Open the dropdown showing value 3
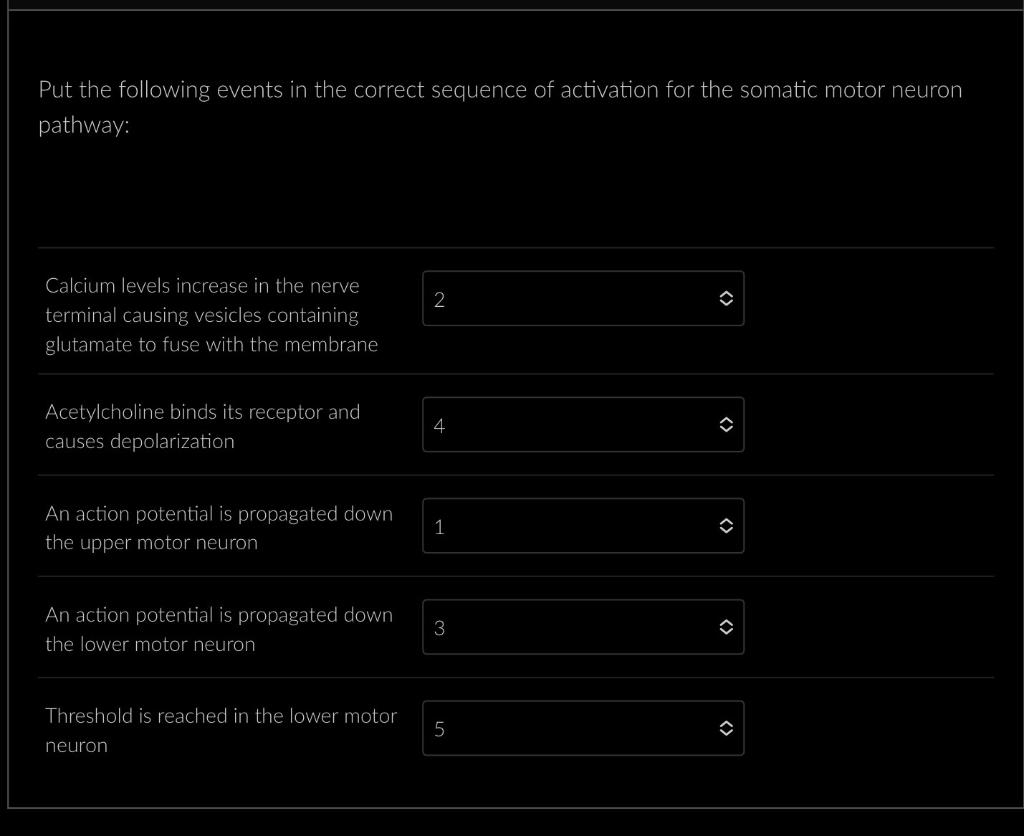Viewport: 1024px width, 836px height. click(x=583, y=627)
